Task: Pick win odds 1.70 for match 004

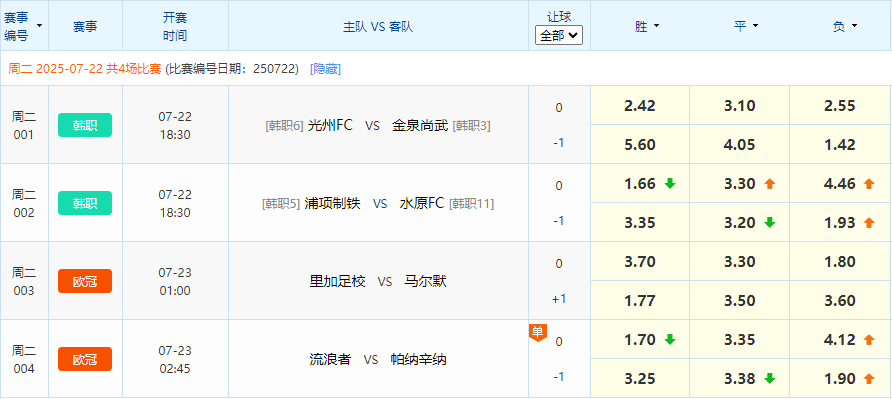Action: coord(640,339)
